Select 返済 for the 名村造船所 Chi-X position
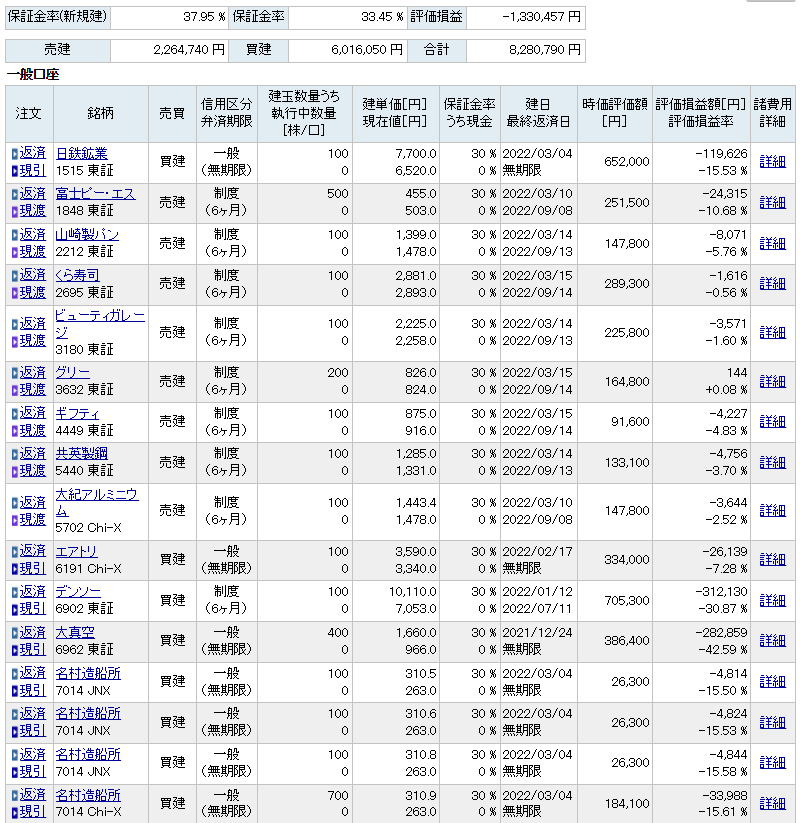800x823 pixels. tap(33, 795)
